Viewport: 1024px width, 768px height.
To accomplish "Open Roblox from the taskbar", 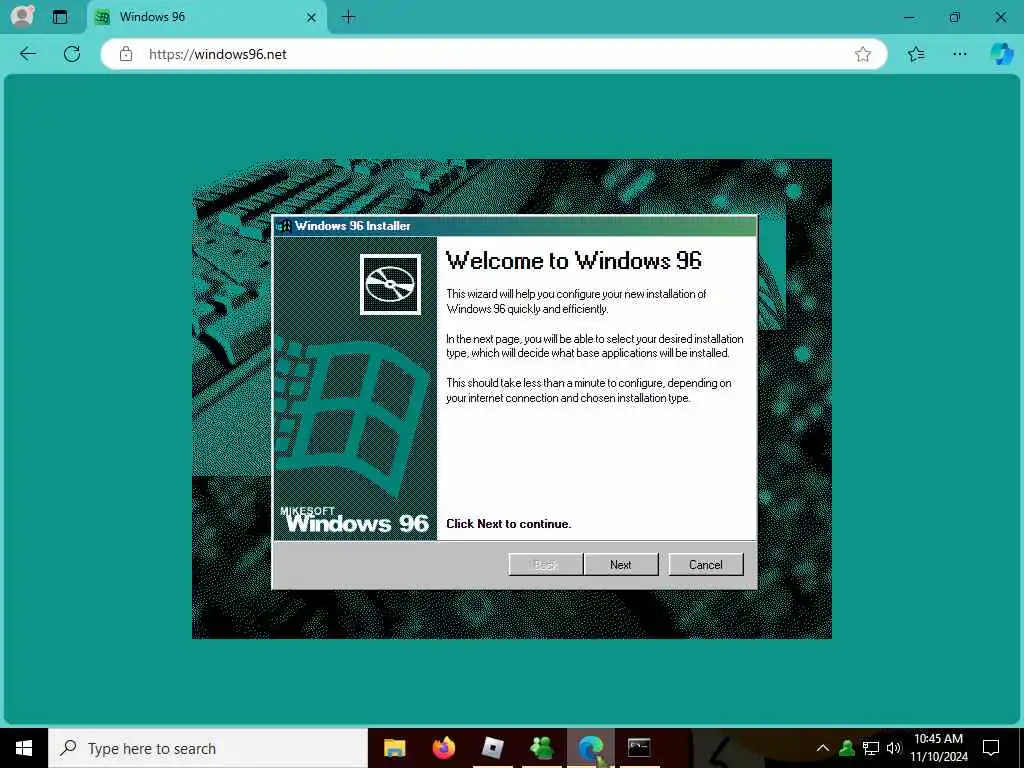I will 492,748.
